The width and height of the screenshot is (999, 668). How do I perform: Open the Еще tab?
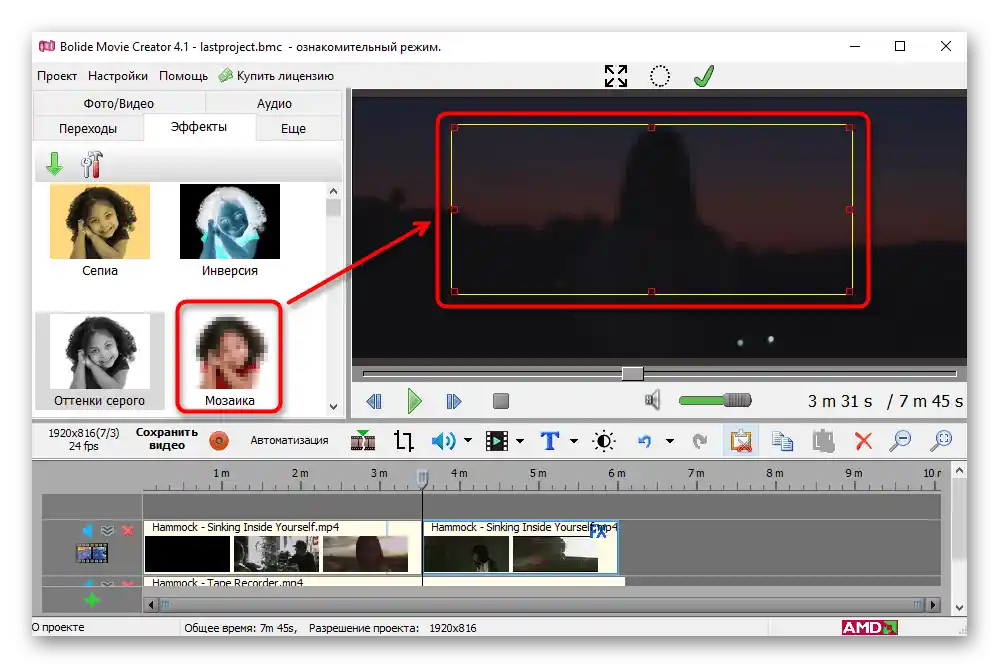pos(293,128)
